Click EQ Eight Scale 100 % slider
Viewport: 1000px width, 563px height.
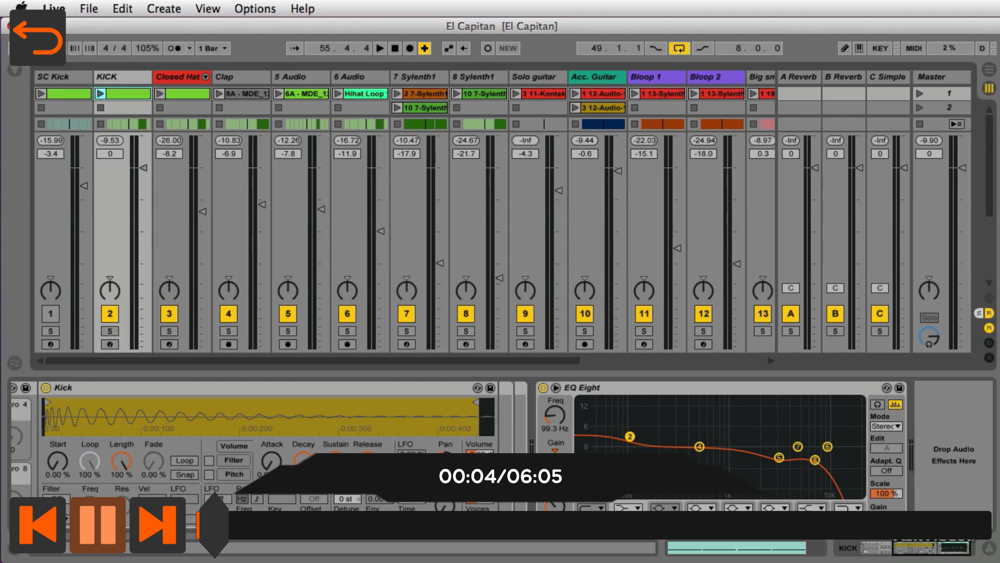coord(886,494)
